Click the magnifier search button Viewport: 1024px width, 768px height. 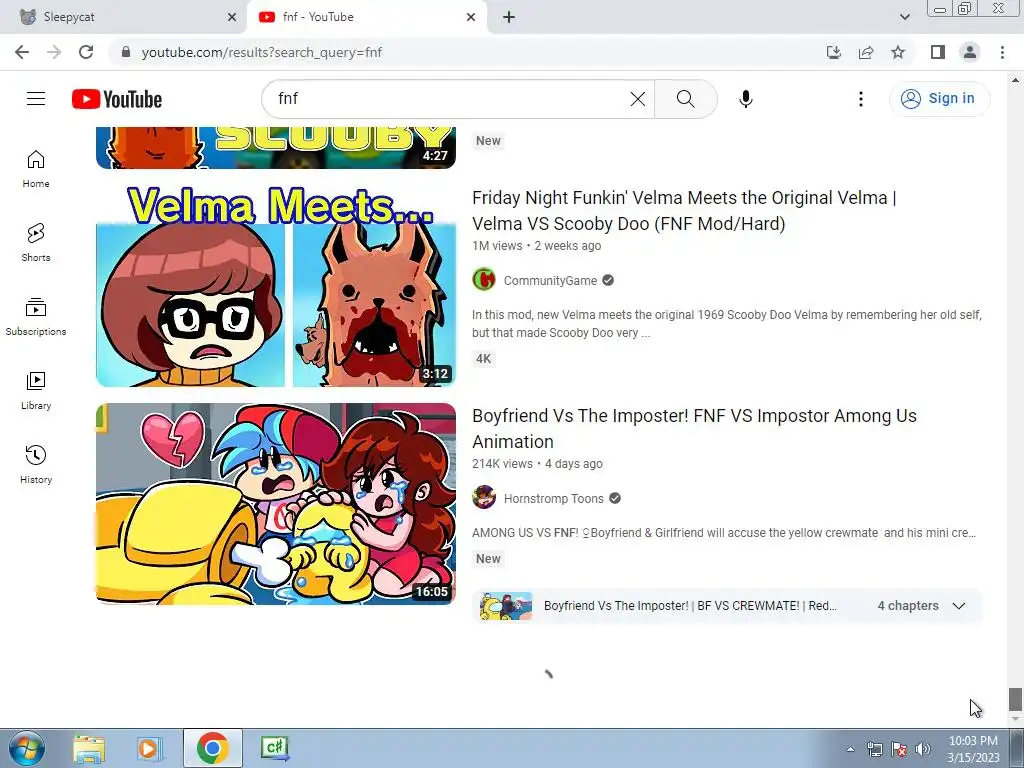click(x=686, y=99)
